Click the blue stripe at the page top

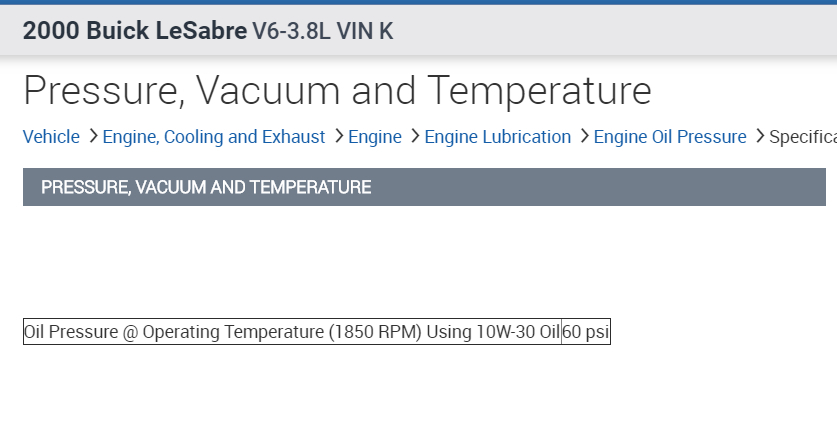coord(418,3)
